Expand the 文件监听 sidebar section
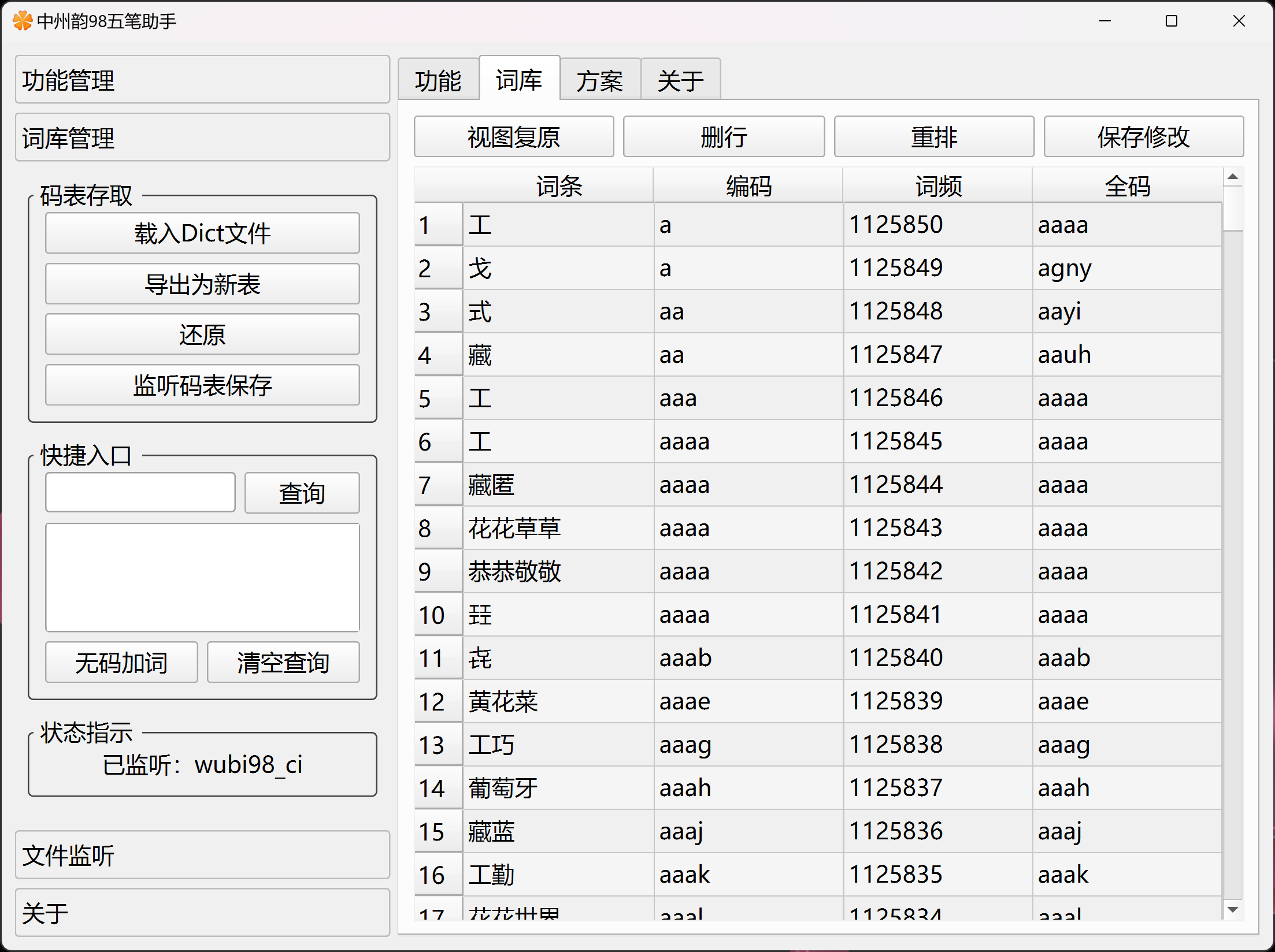The height and width of the screenshot is (952, 1275). (202, 856)
